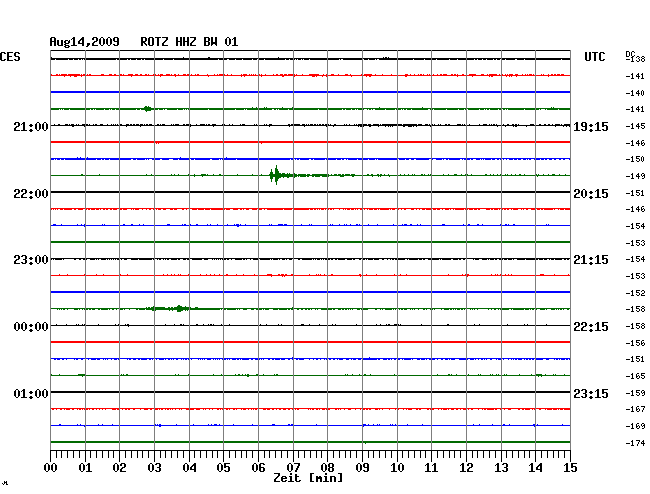Click the 15 minute axis label
The image size is (650, 494).
[x=570, y=468]
